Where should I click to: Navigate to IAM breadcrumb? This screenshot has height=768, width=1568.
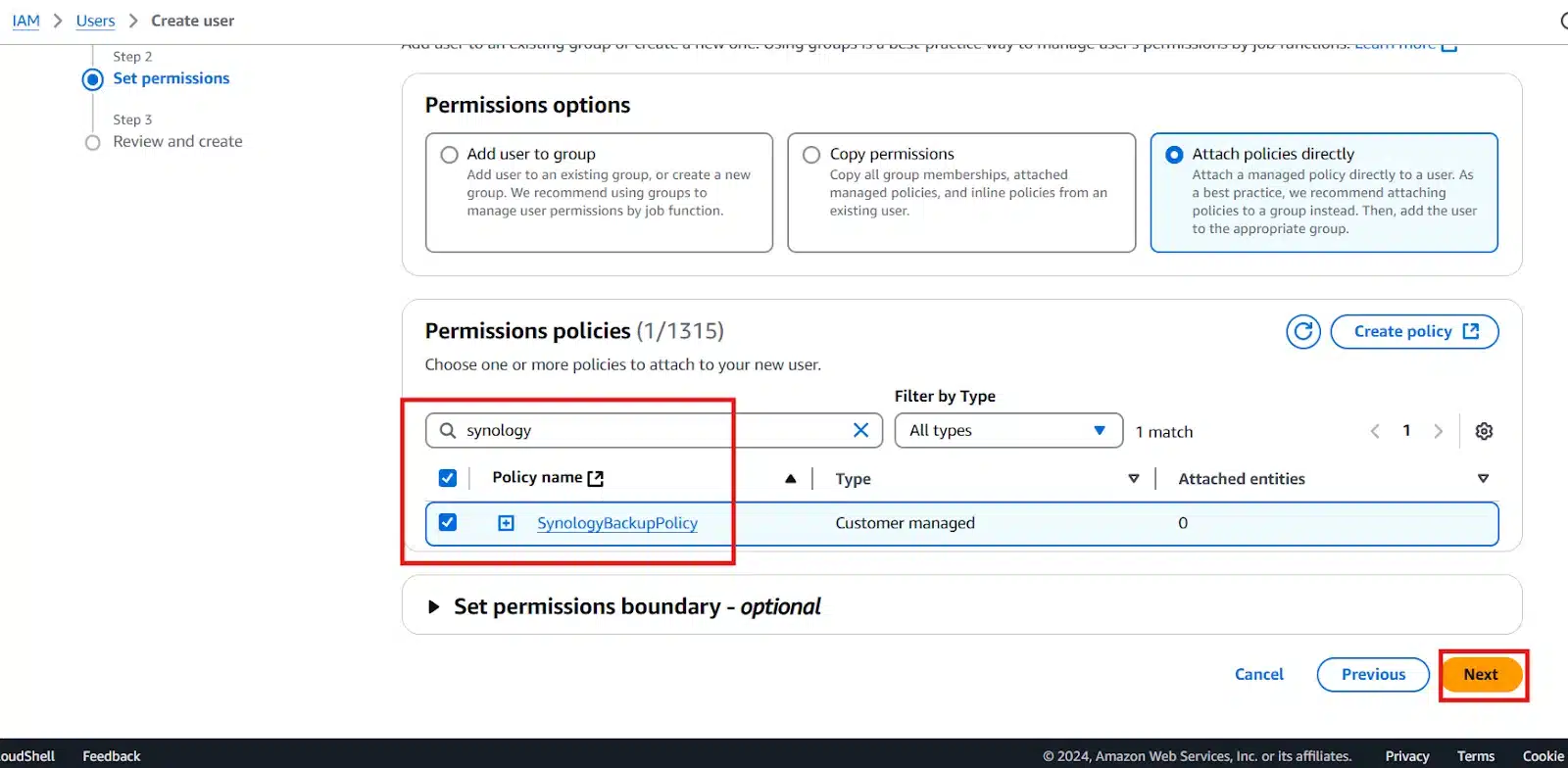click(25, 21)
